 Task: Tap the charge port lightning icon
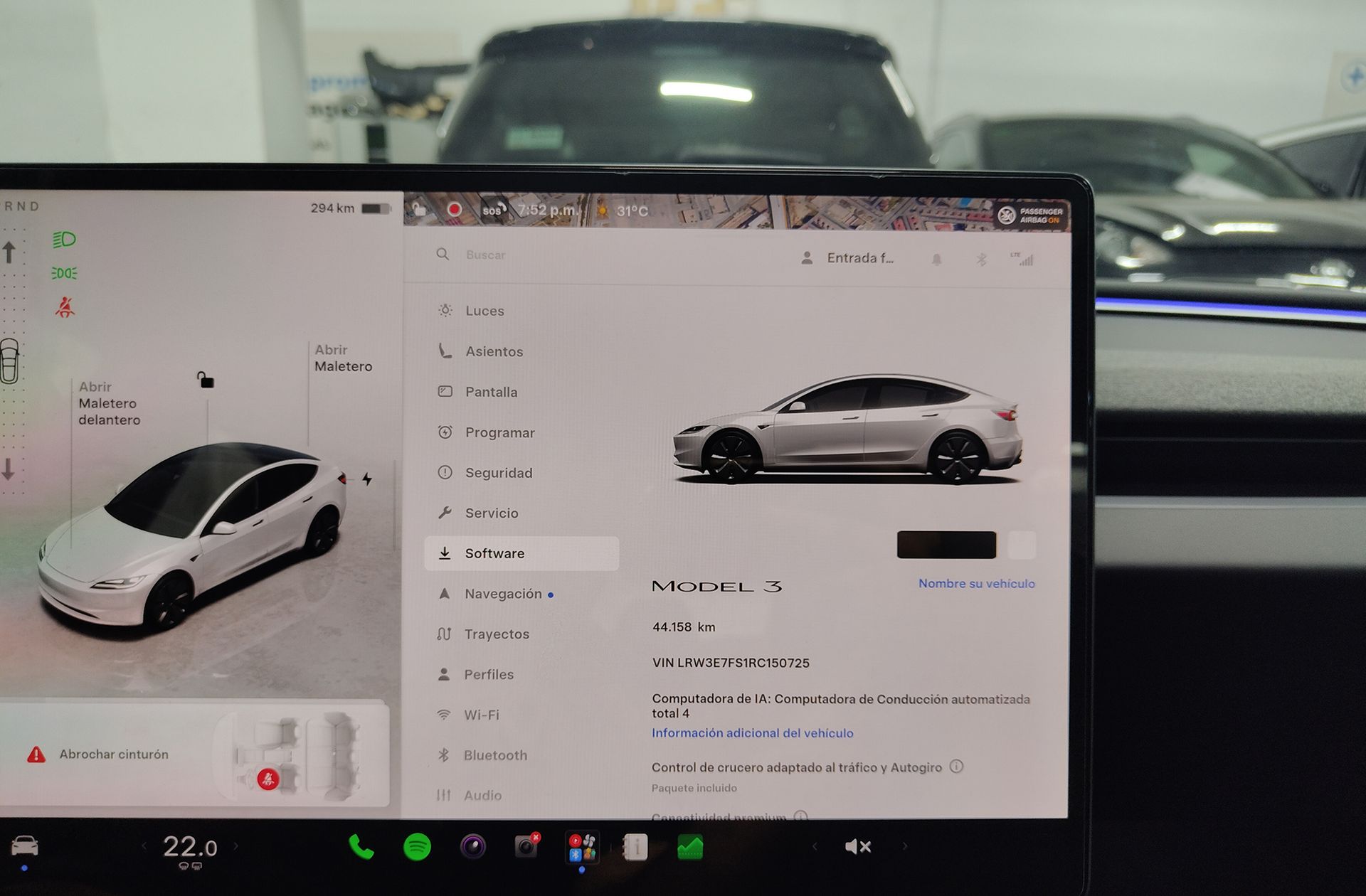point(367,479)
